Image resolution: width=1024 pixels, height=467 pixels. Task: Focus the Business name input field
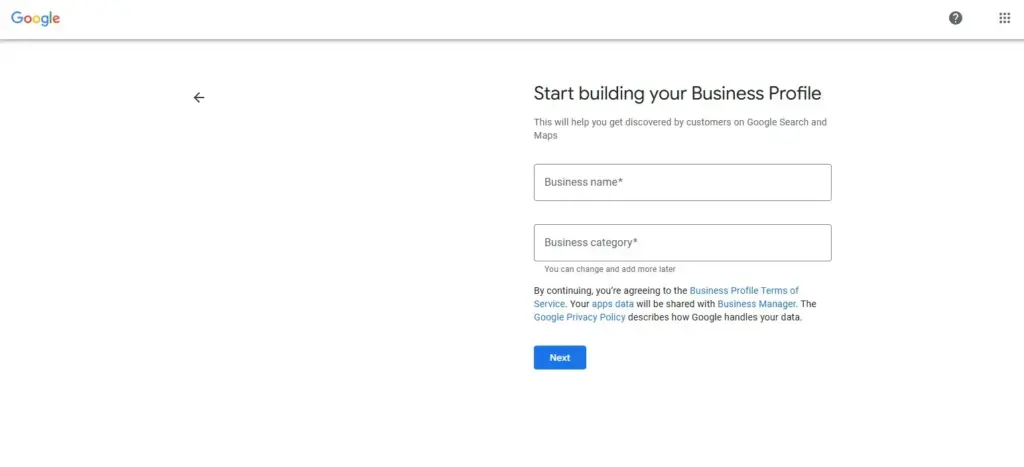(682, 183)
